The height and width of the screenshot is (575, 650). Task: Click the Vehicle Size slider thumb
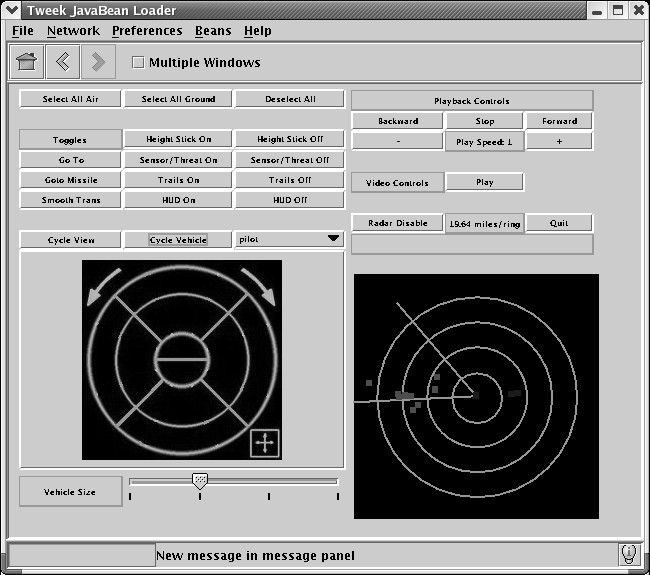click(200, 480)
